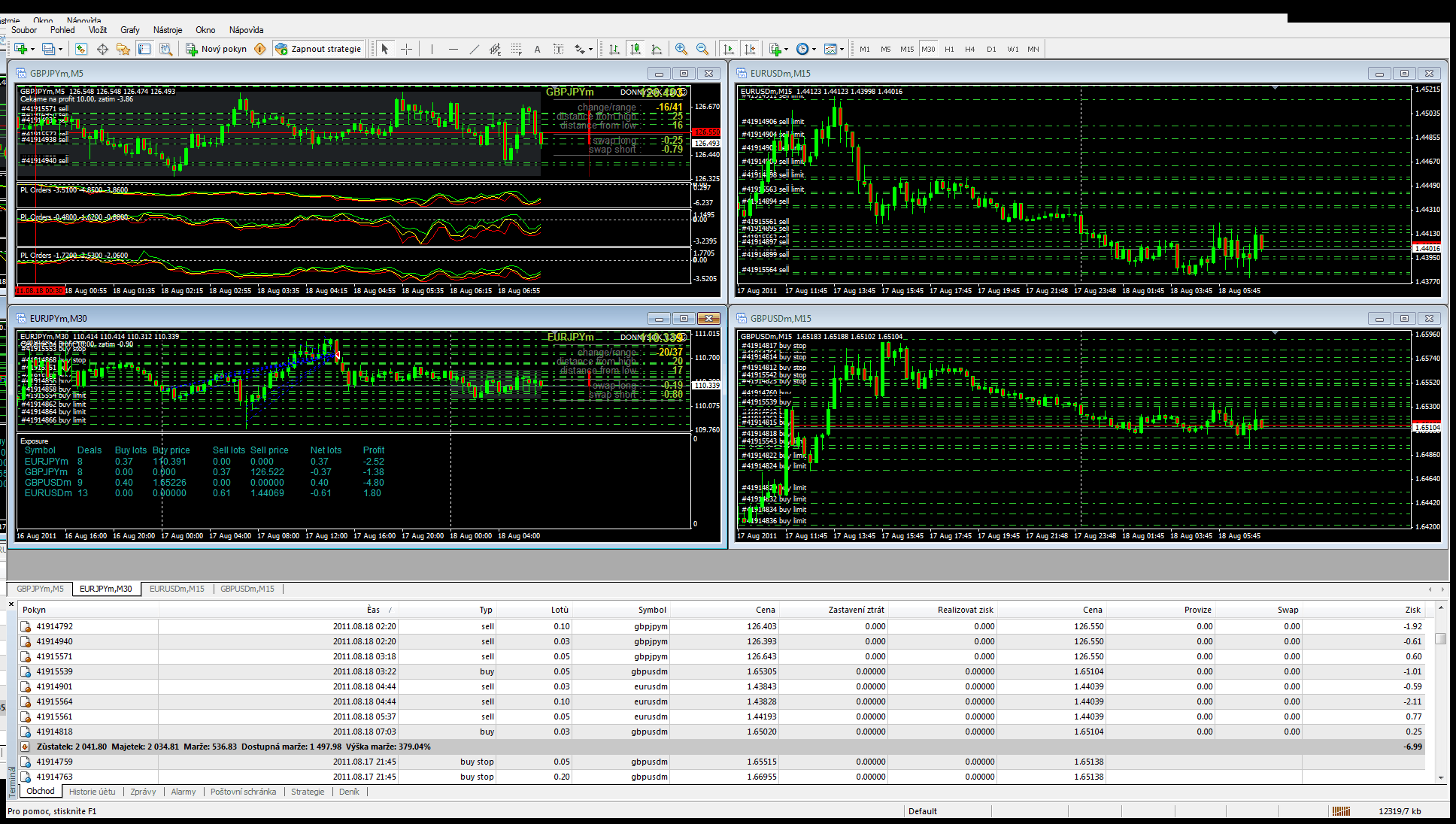
Task: Click the zoom out magnifier icon
Action: coord(702,49)
